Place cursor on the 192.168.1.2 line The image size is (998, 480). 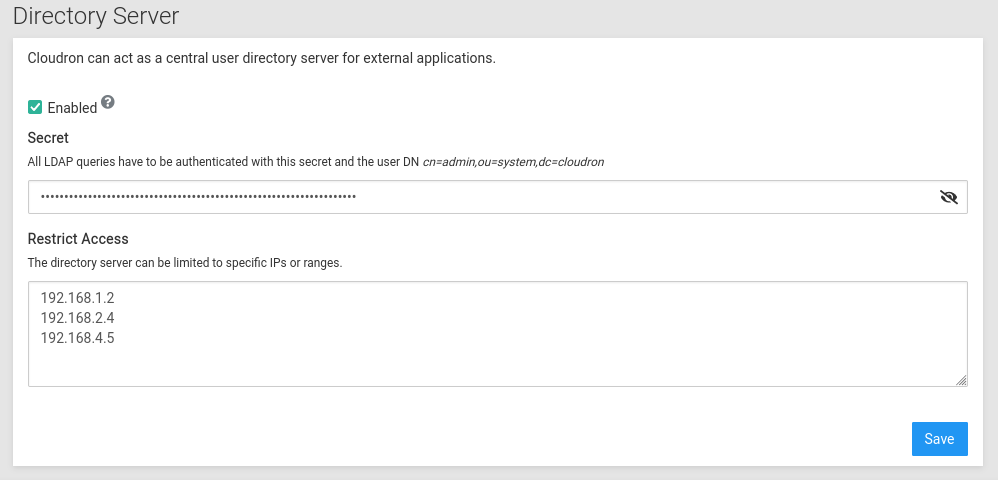[x=77, y=297]
